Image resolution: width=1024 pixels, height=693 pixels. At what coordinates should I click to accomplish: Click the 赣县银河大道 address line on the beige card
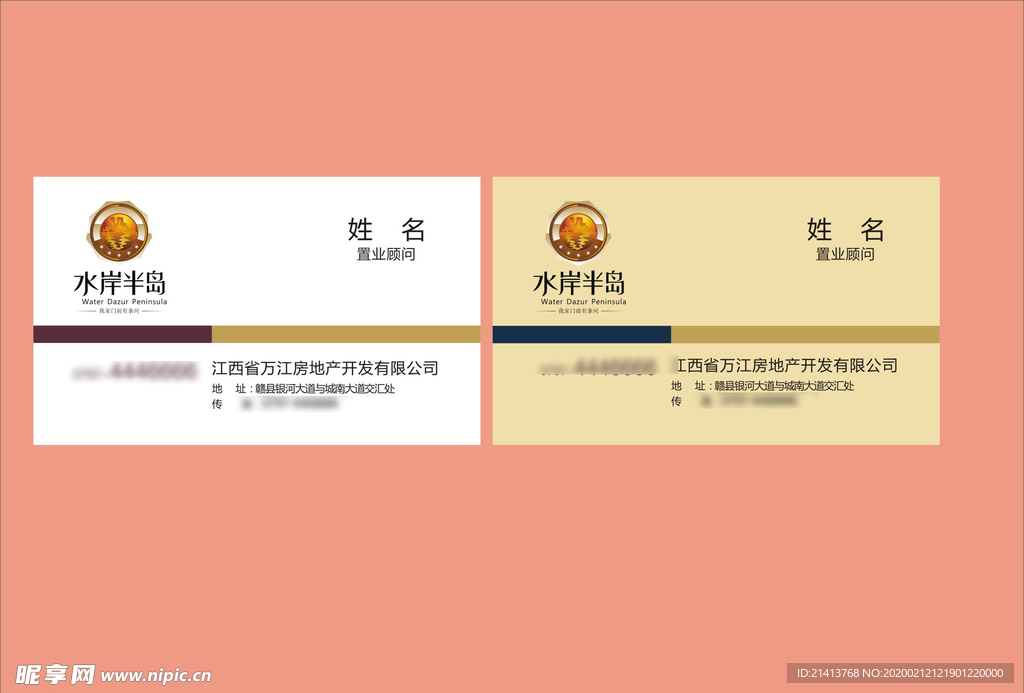tap(762, 386)
